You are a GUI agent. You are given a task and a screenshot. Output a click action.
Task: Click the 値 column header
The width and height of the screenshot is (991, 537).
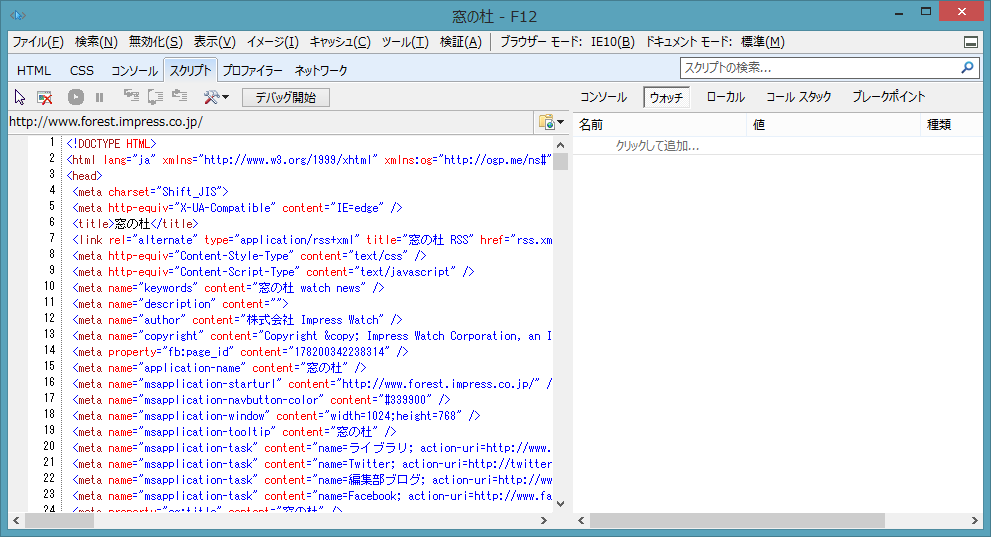(833, 124)
